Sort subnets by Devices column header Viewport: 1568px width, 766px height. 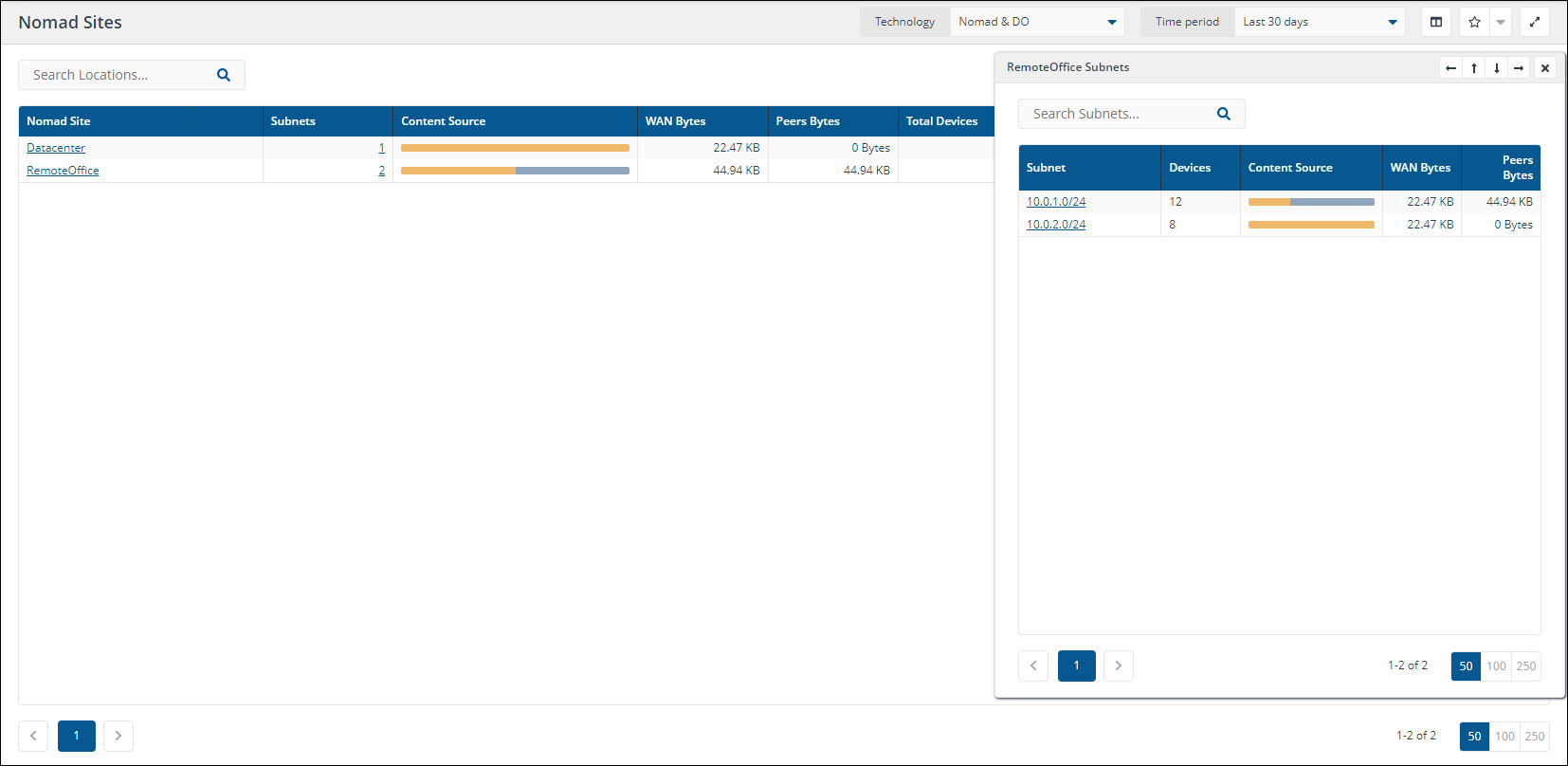[x=1190, y=168]
